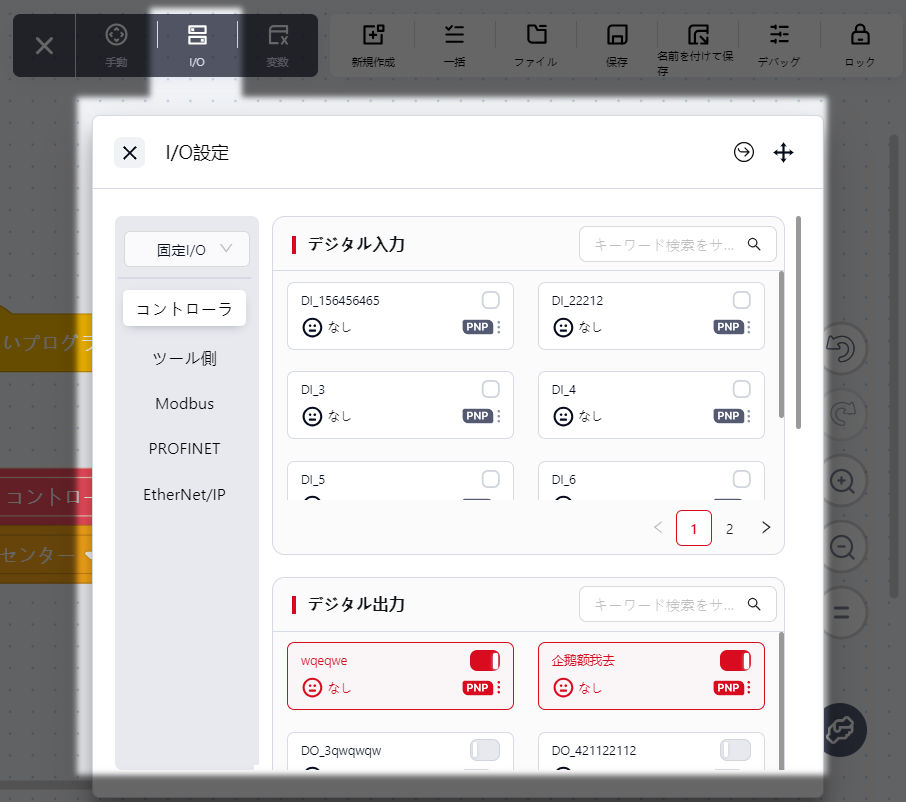Check the DI_156456465 checkbox
Screen dimensions: 906x802
[490, 300]
